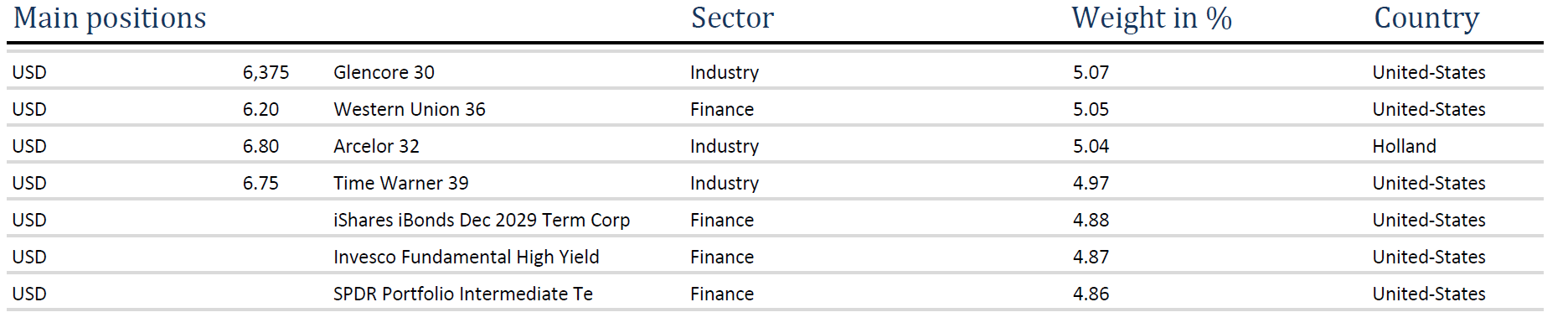The width and height of the screenshot is (1568, 328).
Task: Select the Sector column header
Action: coord(732,18)
